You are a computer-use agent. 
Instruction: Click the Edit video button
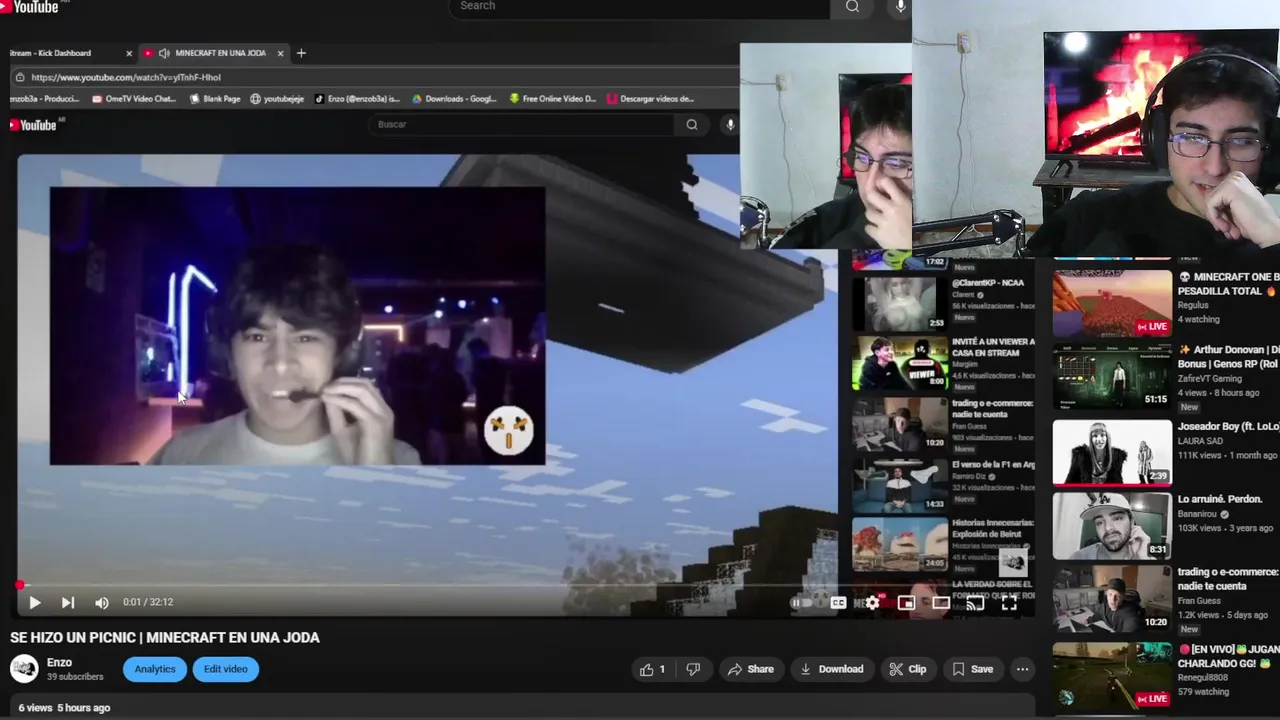(226, 669)
